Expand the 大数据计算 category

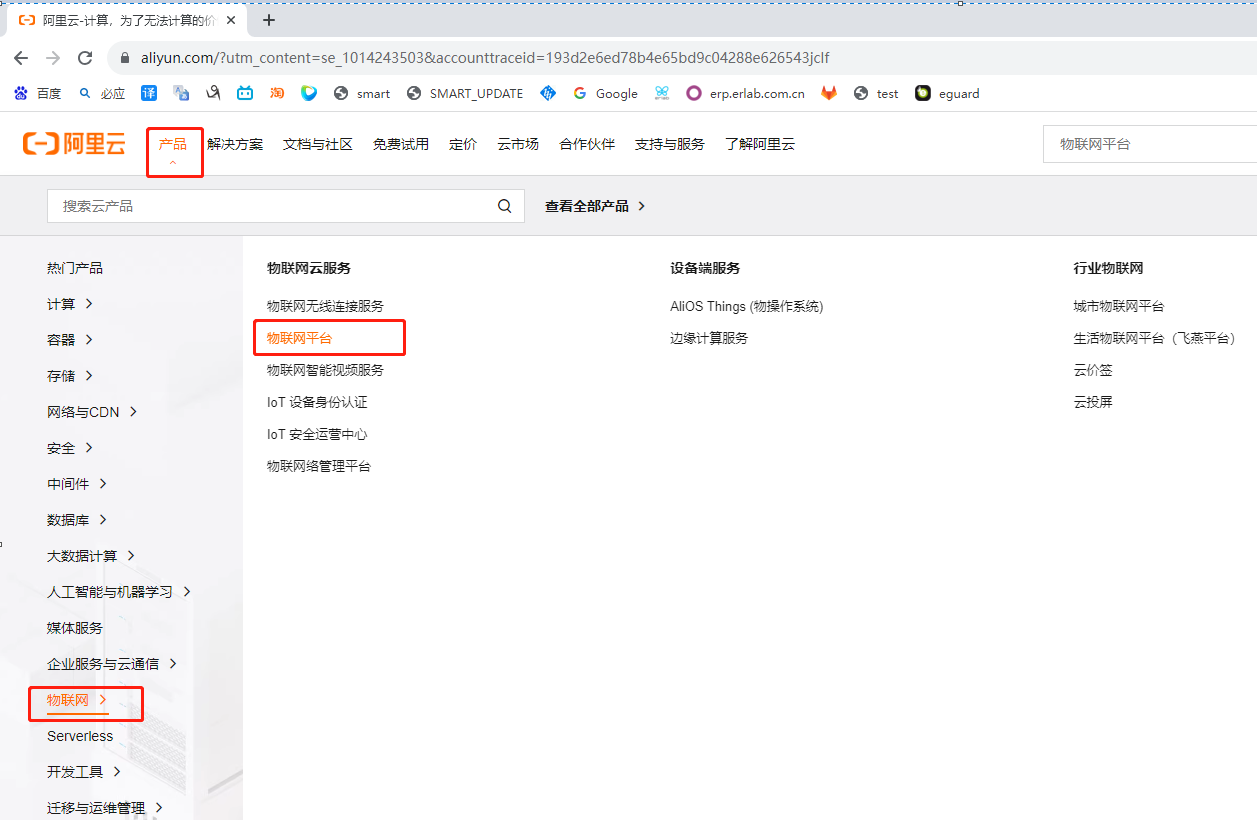[x=91, y=556]
